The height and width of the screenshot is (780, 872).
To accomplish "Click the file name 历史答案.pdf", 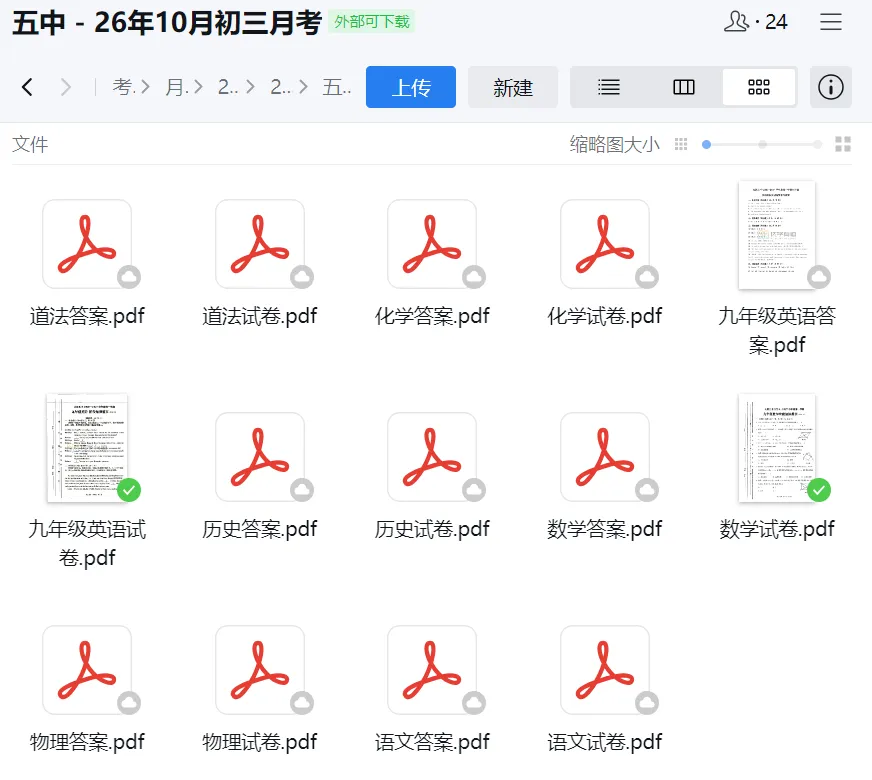I will (260, 529).
